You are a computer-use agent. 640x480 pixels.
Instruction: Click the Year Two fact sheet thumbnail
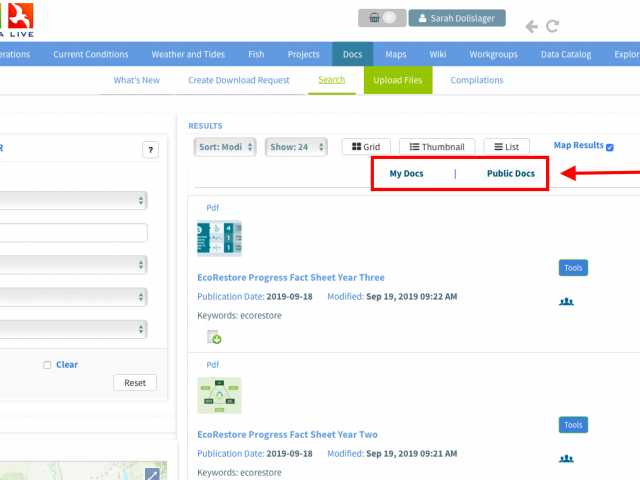pos(219,396)
